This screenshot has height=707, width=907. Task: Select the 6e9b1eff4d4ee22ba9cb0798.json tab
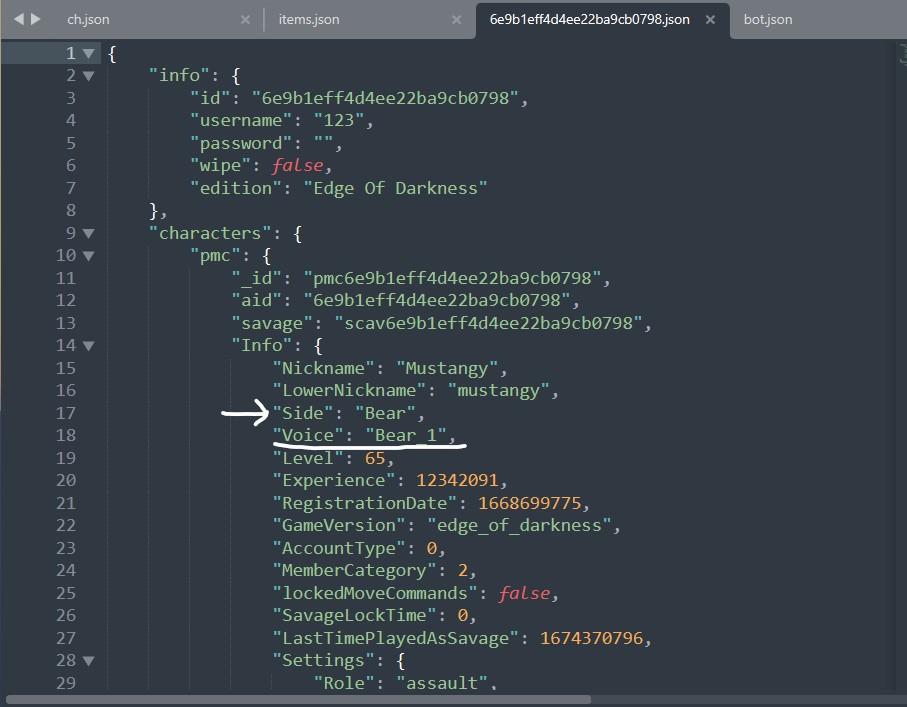coord(589,19)
